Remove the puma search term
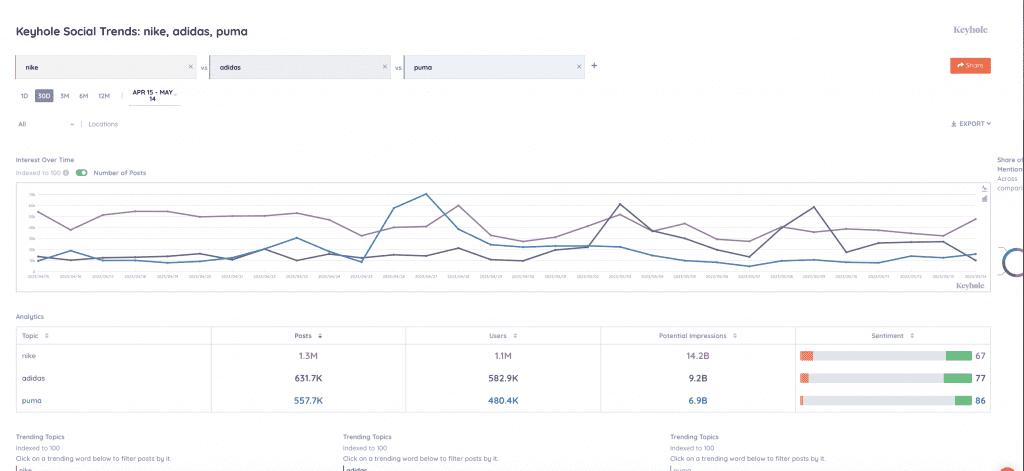Viewport: 1024px width, 471px height. [579, 67]
